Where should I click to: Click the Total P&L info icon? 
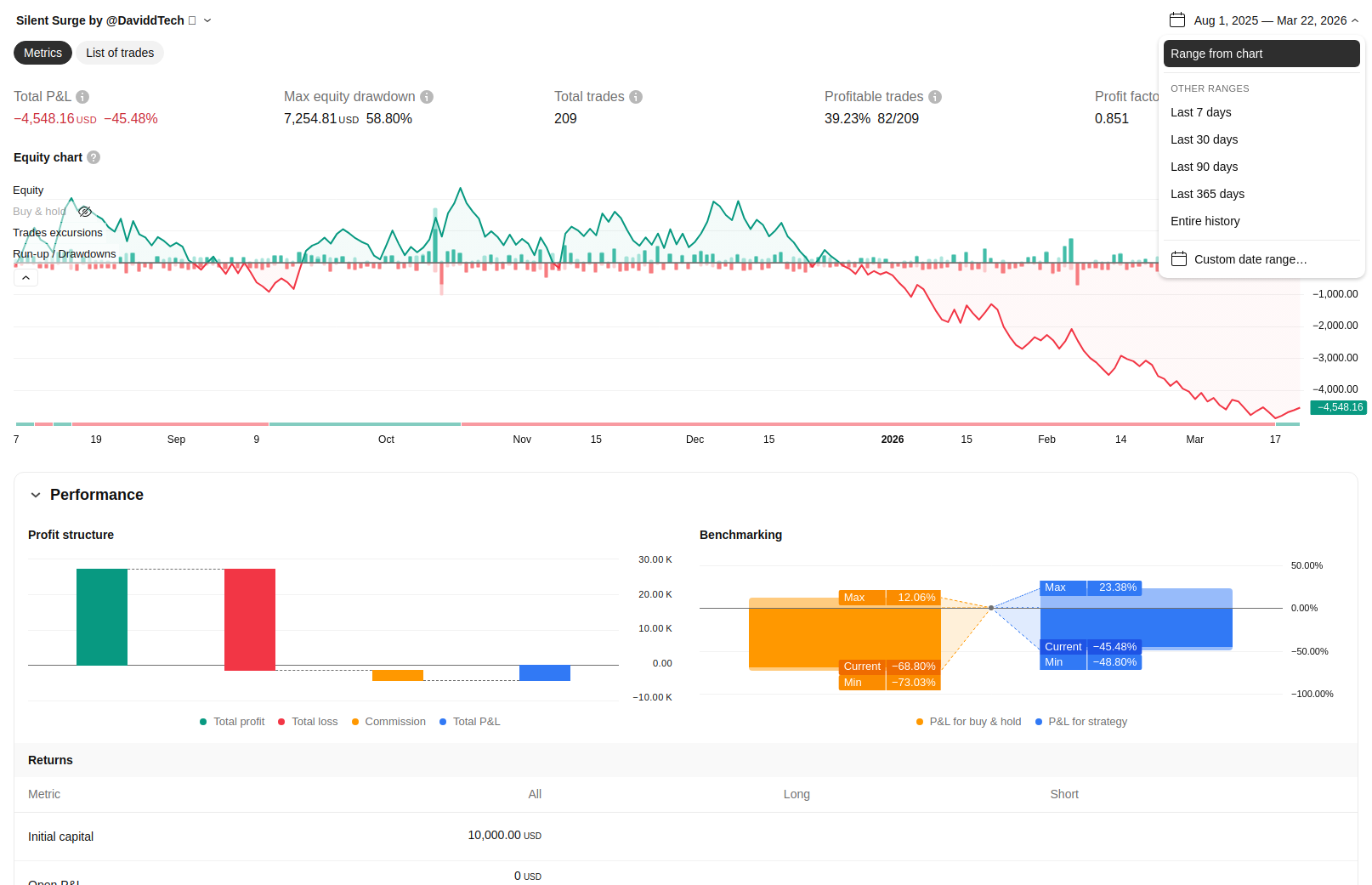[82, 97]
